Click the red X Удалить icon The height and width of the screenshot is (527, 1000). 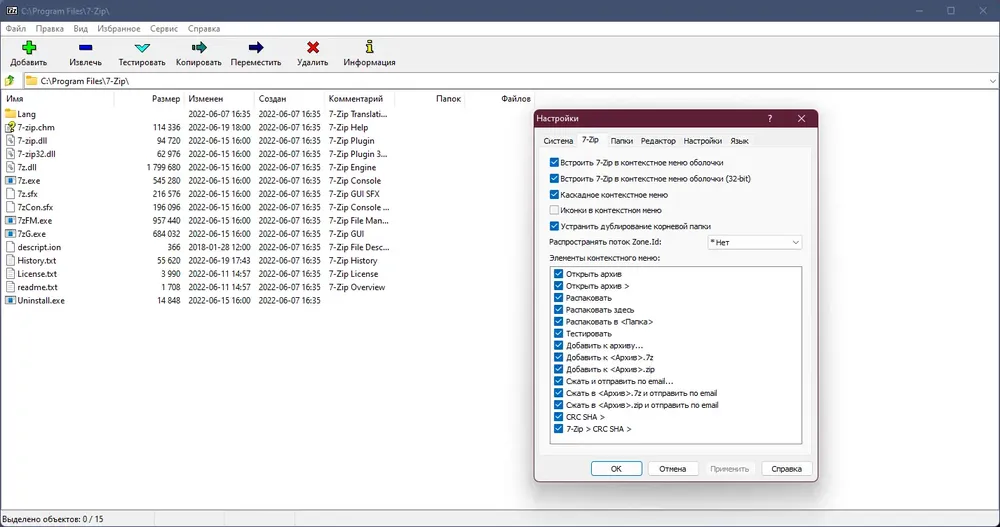pyautogui.click(x=312, y=48)
